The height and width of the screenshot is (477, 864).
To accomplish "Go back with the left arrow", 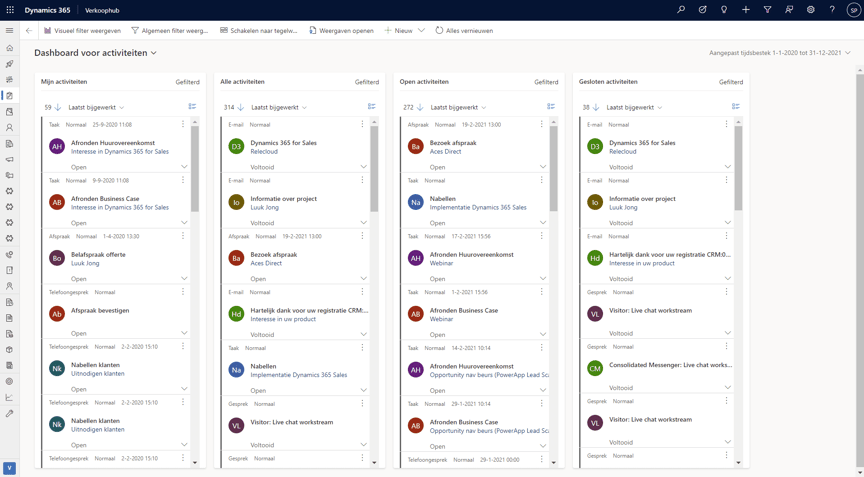I will tap(29, 30).
